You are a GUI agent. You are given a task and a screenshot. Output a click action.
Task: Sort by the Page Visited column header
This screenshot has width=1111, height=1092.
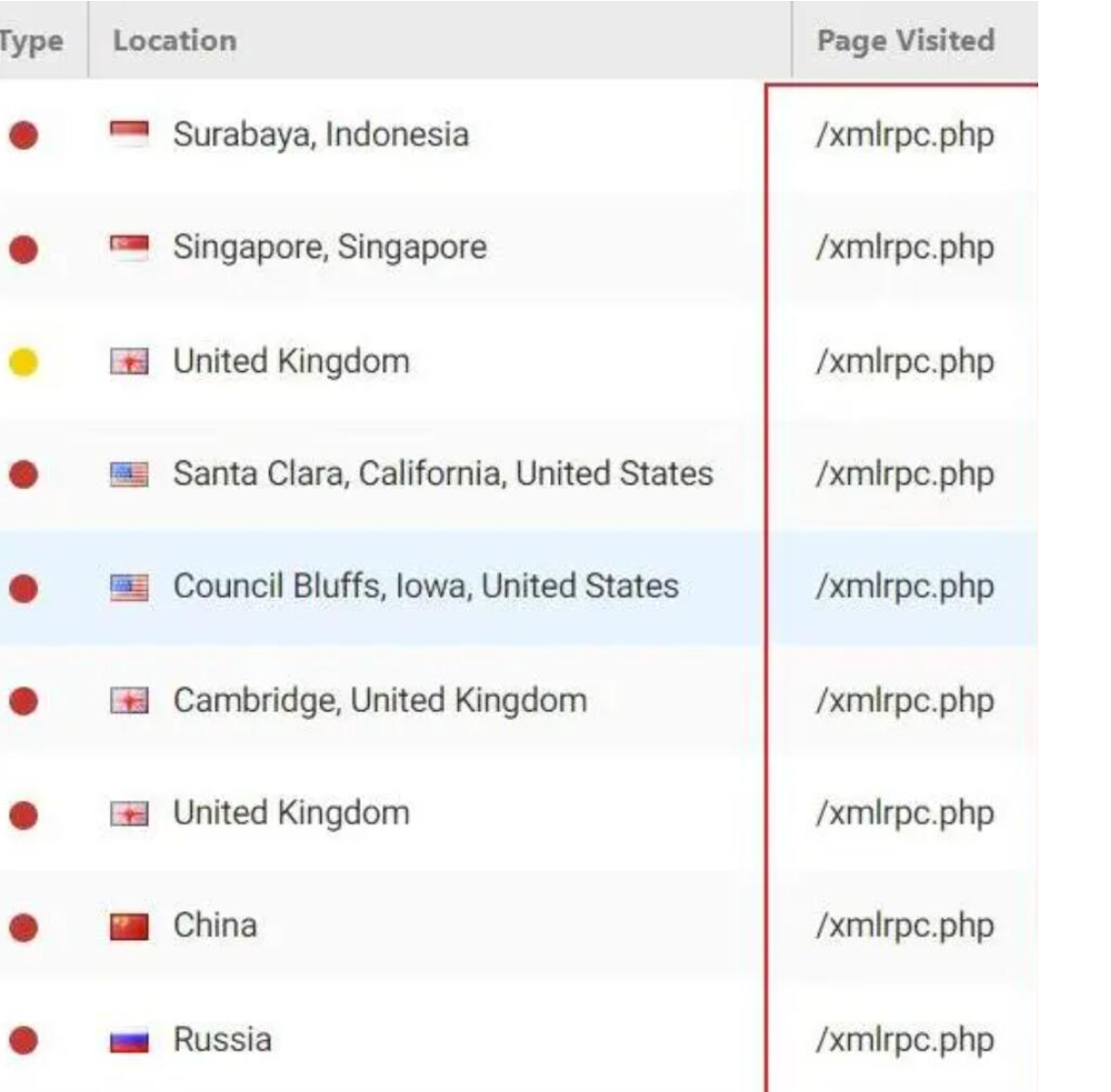[x=905, y=40]
